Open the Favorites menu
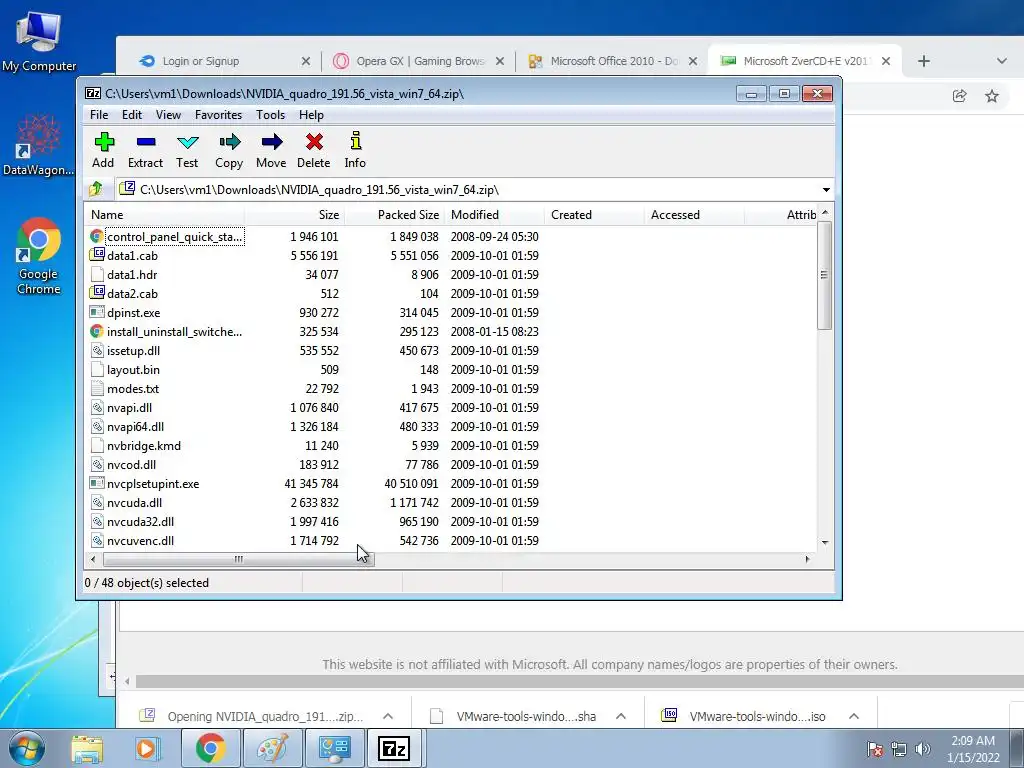This screenshot has width=1024, height=768. (x=219, y=115)
